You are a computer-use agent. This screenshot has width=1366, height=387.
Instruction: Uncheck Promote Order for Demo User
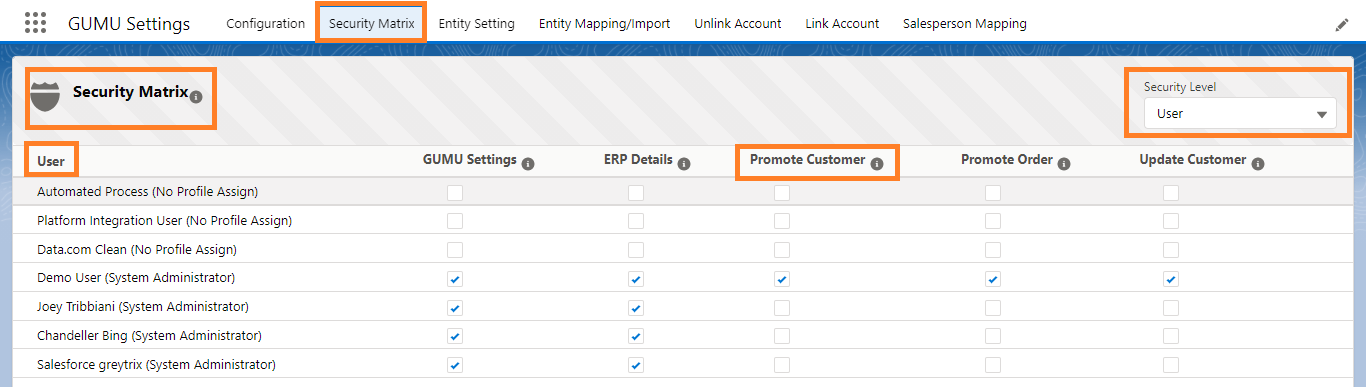993,279
